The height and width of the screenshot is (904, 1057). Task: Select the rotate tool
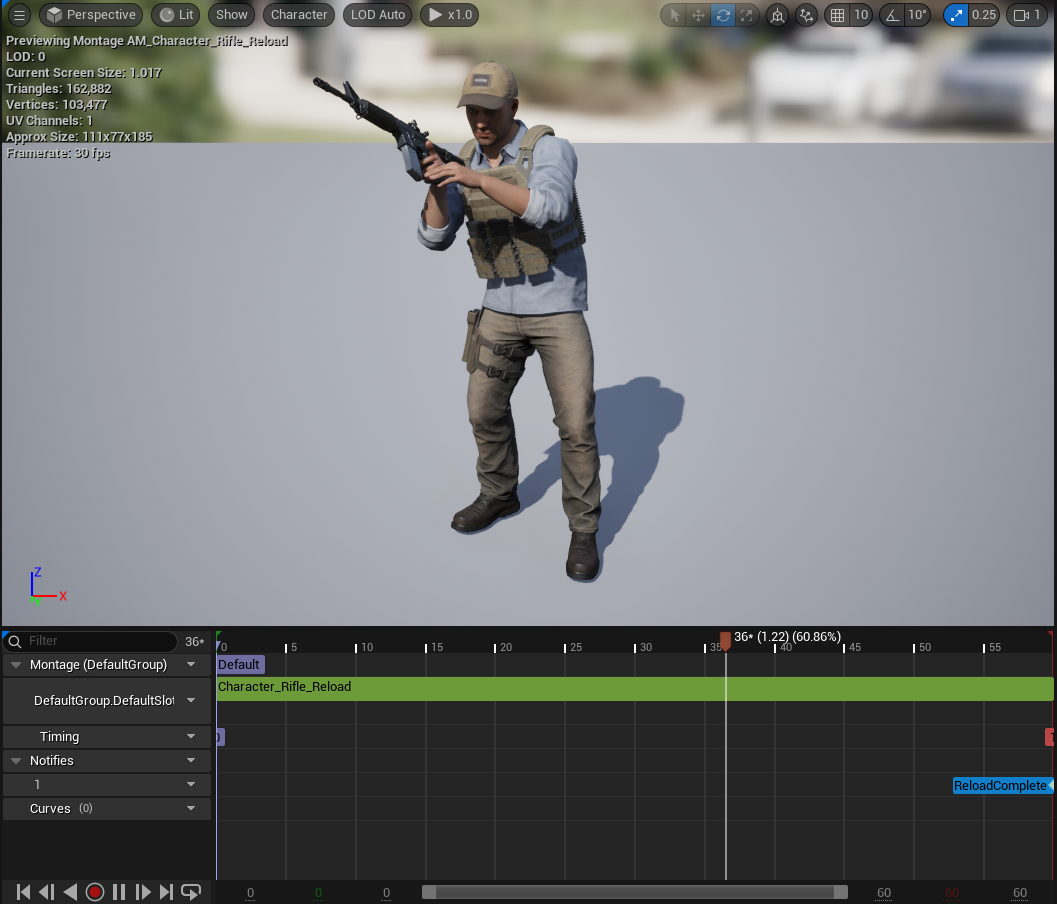click(723, 15)
